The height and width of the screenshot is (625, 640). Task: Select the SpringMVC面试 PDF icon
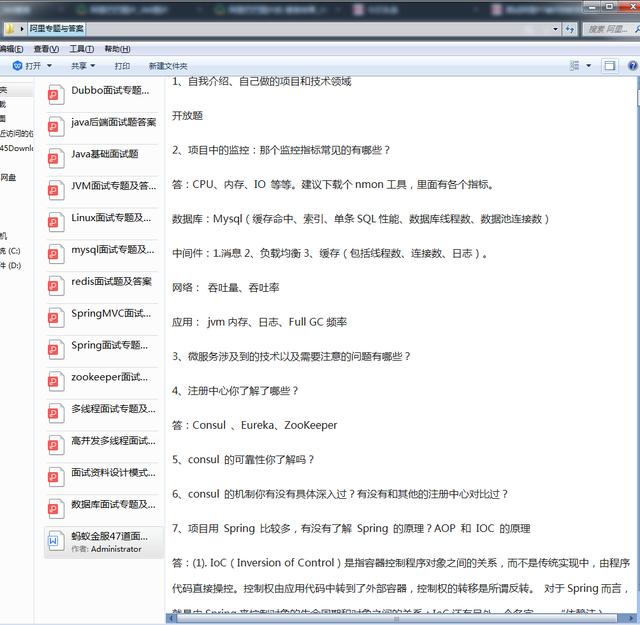pyautogui.click(x=55, y=318)
